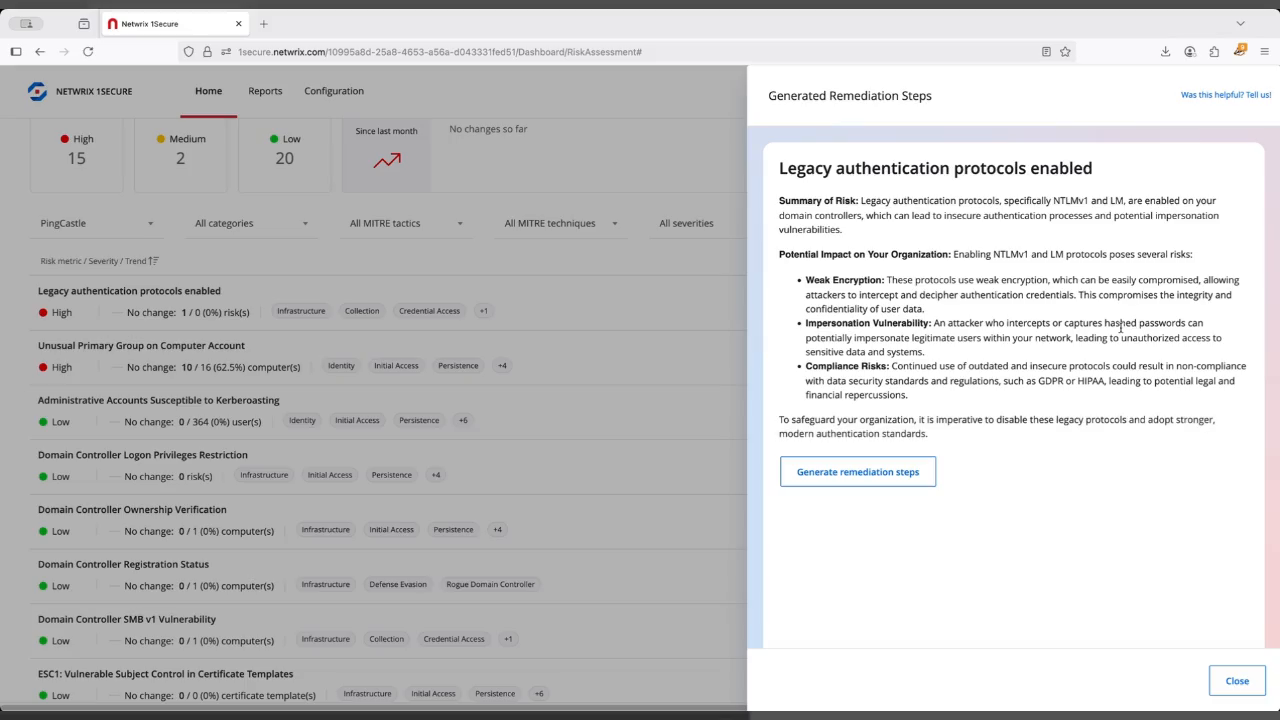This screenshot has height=720, width=1280.
Task: Reload the page with the refresh icon
Action: click(x=88, y=52)
